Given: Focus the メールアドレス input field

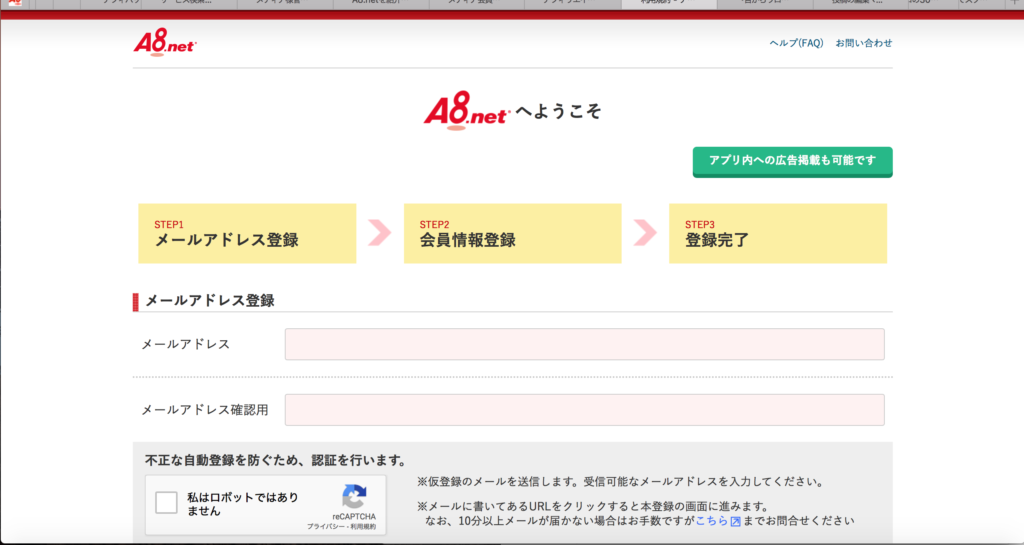Looking at the screenshot, I should coord(584,344).
